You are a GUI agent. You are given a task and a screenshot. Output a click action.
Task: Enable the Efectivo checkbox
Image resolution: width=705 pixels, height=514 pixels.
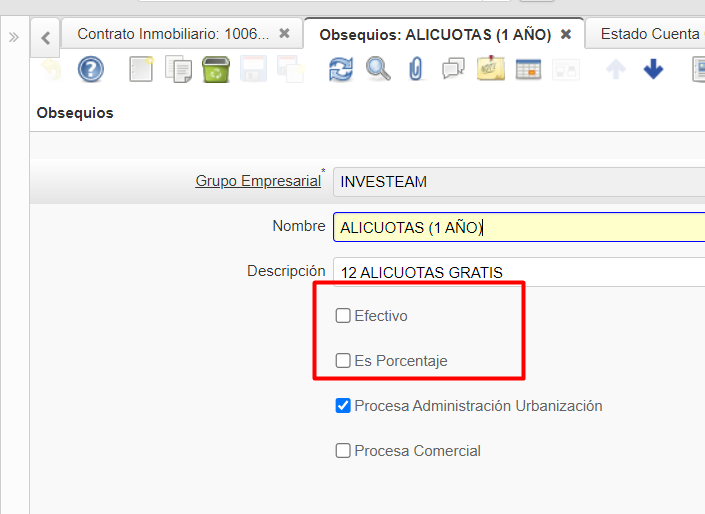[343, 316]
